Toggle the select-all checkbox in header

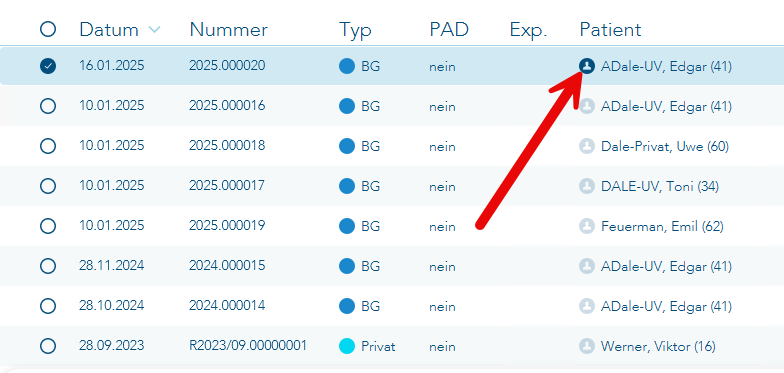click(48, 30)
